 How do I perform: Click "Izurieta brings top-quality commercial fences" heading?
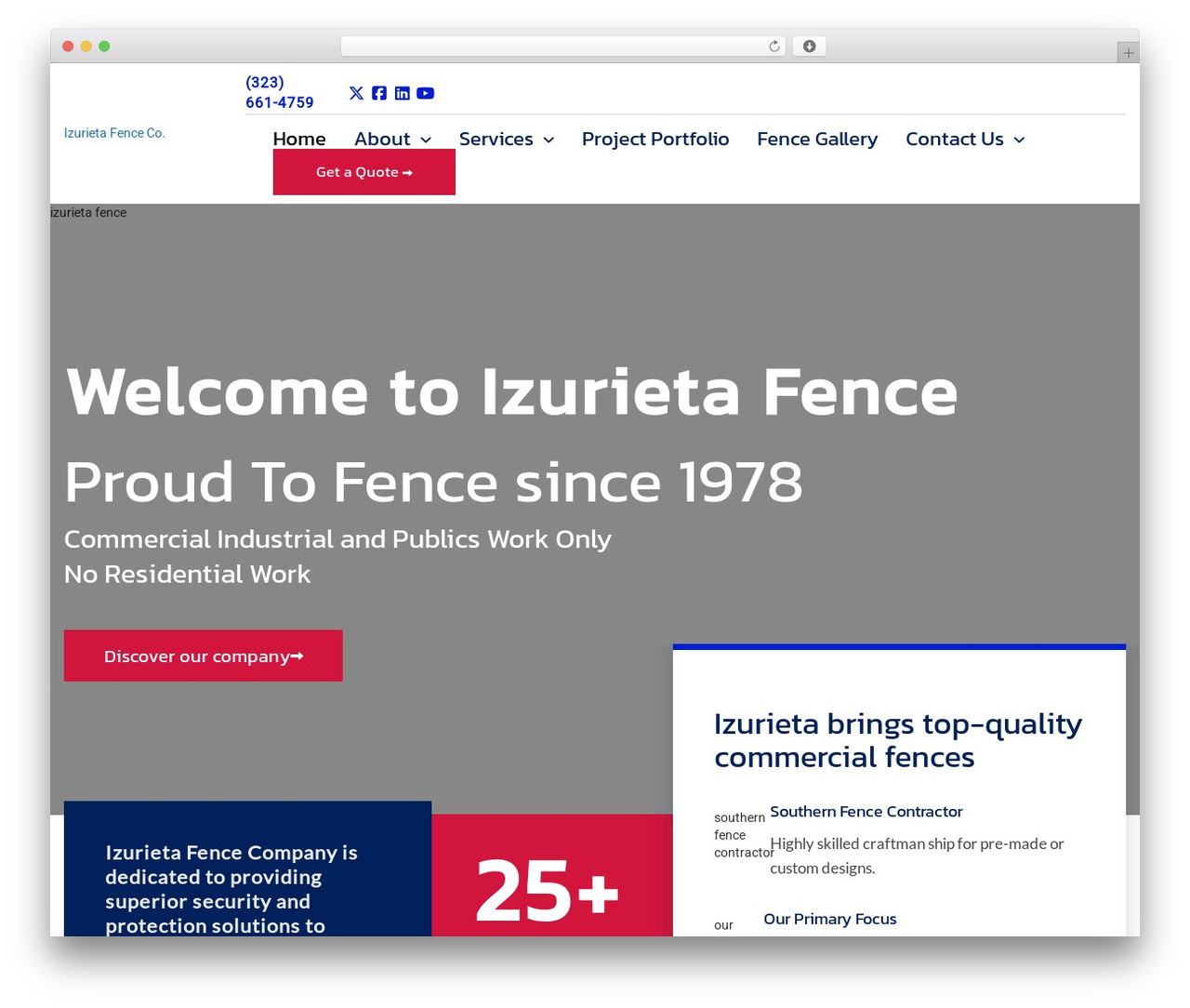pyautogui.click(x=898, y=740)
